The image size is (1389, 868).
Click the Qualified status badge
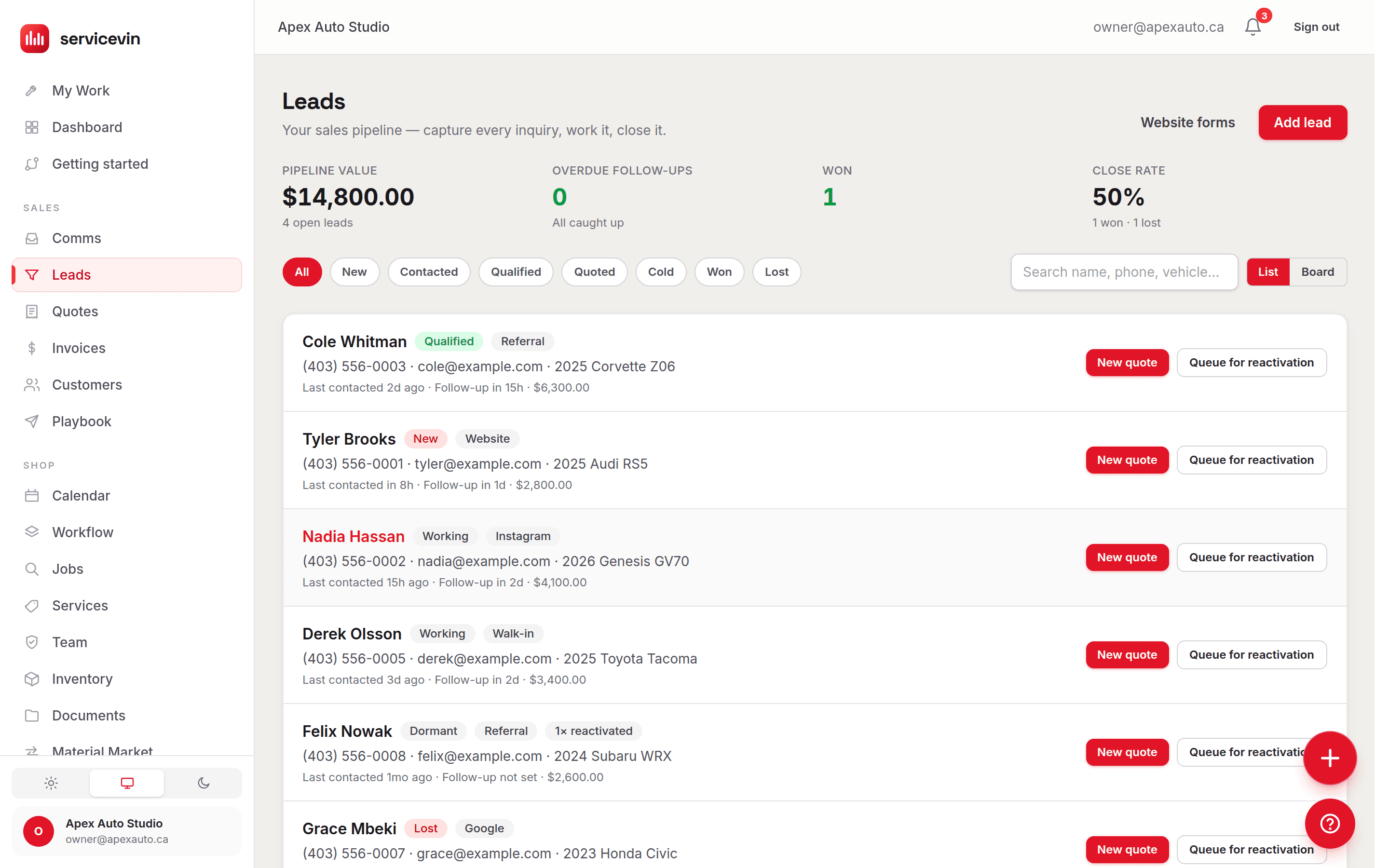(x=449, y=341)
